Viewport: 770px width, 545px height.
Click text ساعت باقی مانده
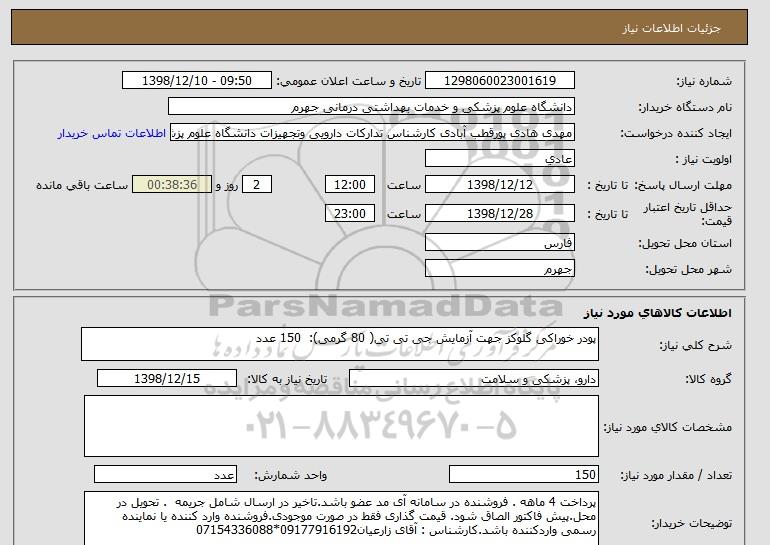click(82, 186)
